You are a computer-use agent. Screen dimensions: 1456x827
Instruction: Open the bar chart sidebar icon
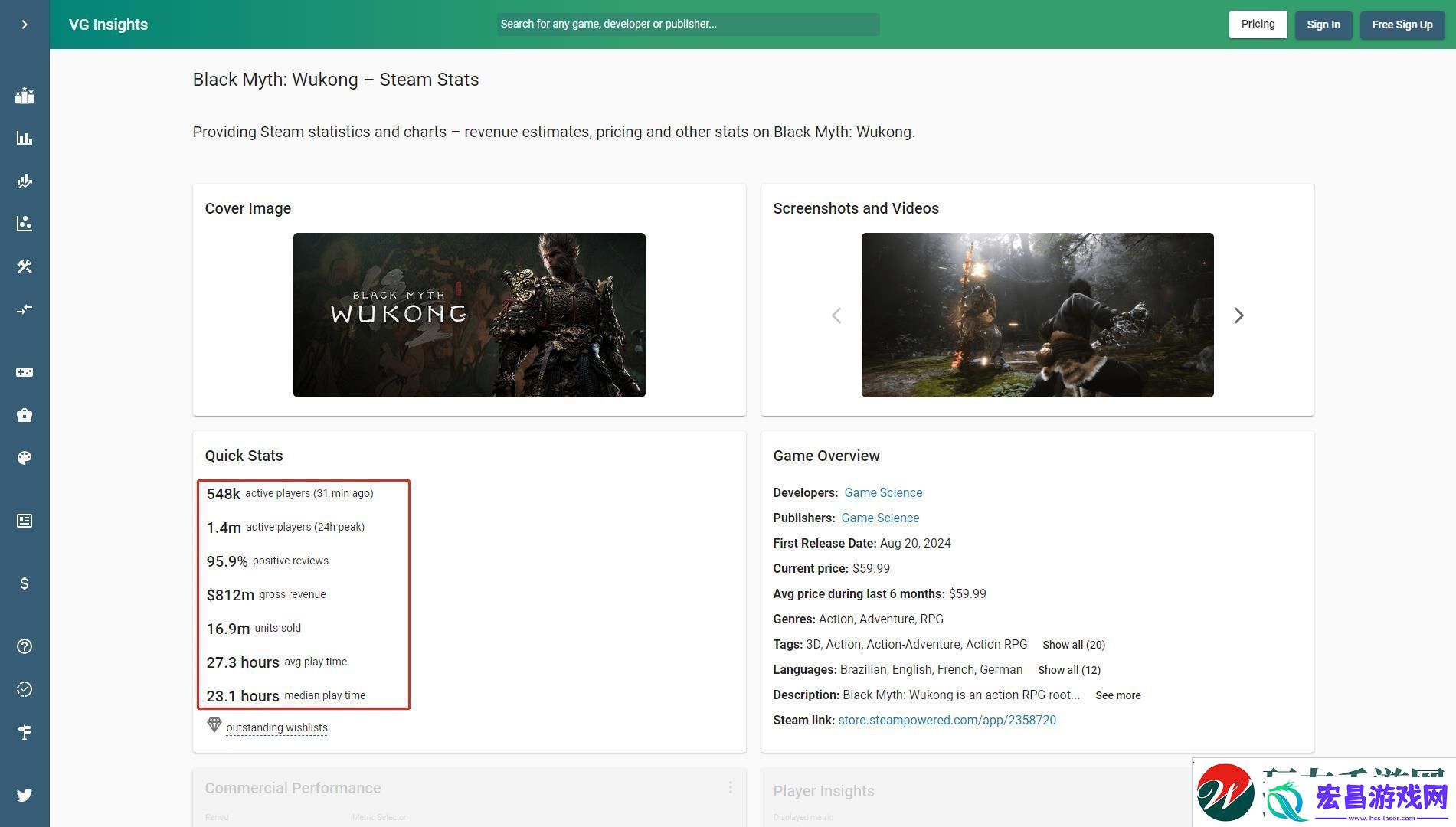[x=25, y=139]
